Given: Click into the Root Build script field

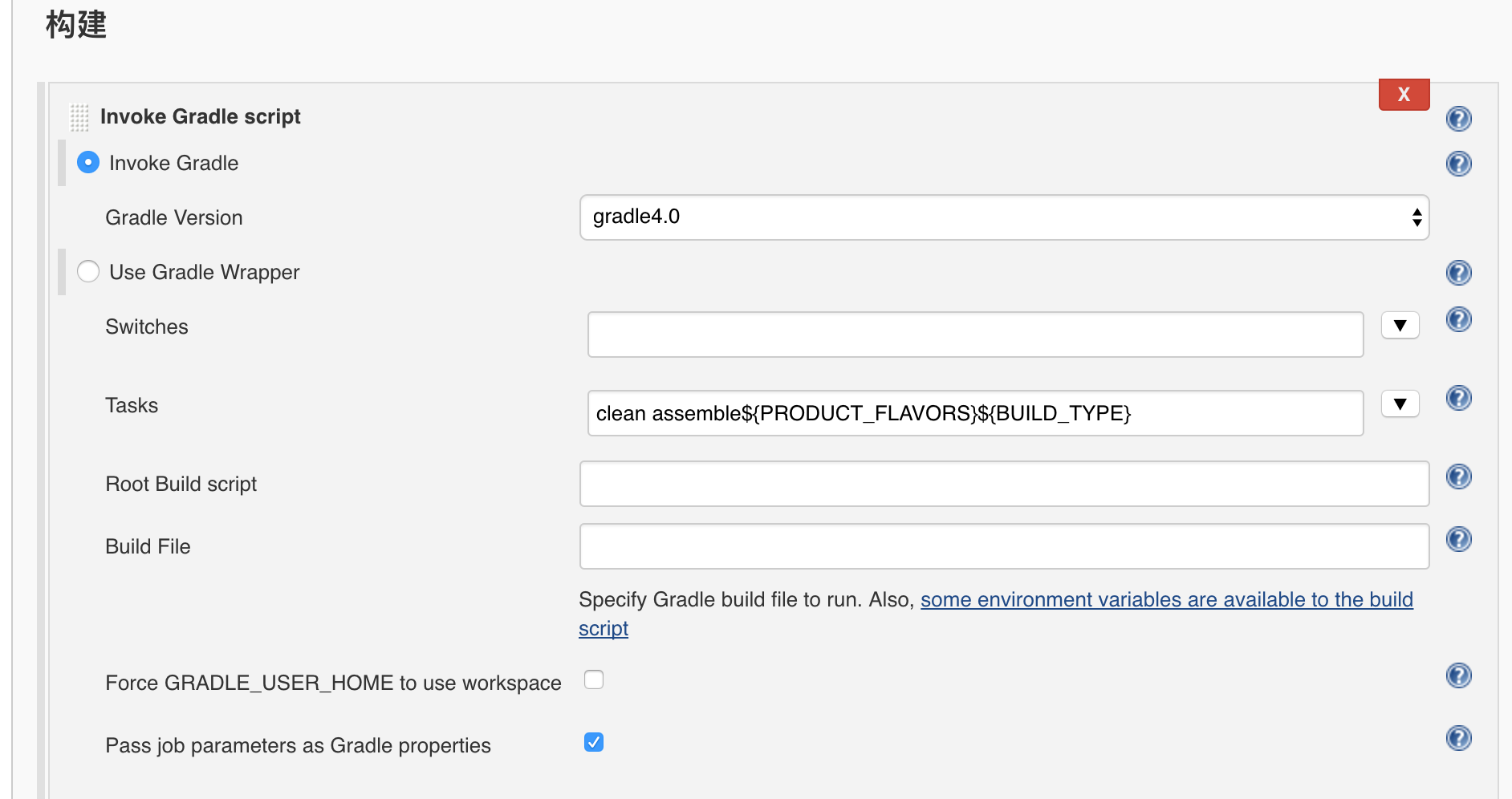Looking at the screenshot, I should coord(1004,484).
